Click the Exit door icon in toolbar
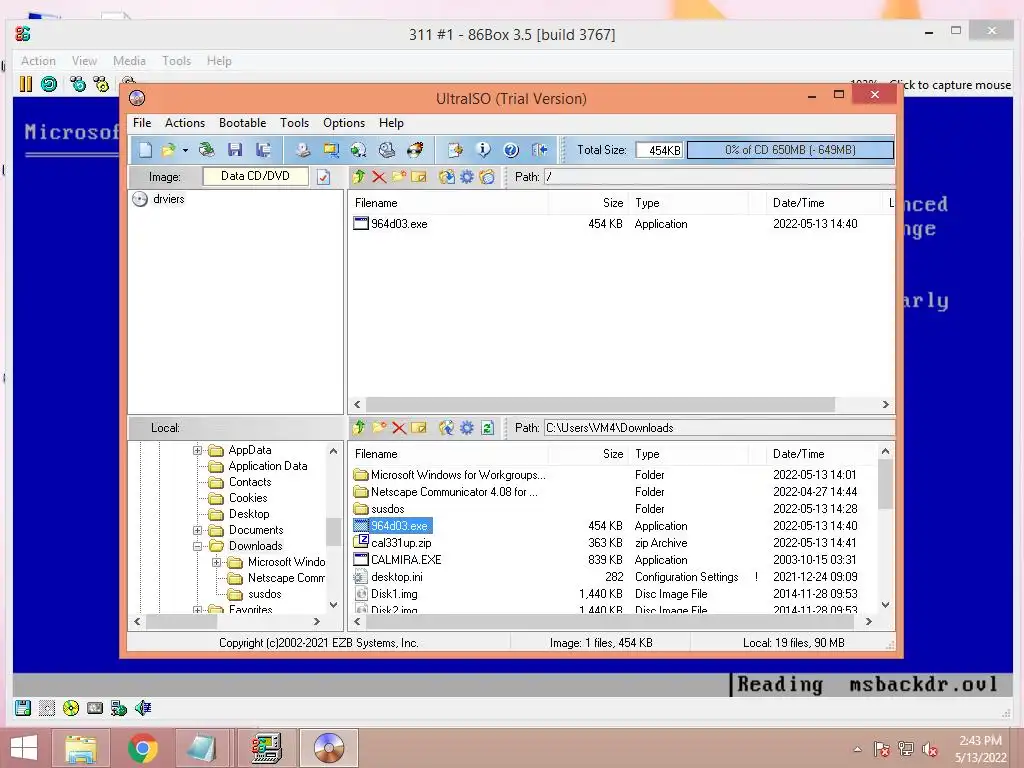This screenshot has width=1024, height=768. tap(539, 150)
